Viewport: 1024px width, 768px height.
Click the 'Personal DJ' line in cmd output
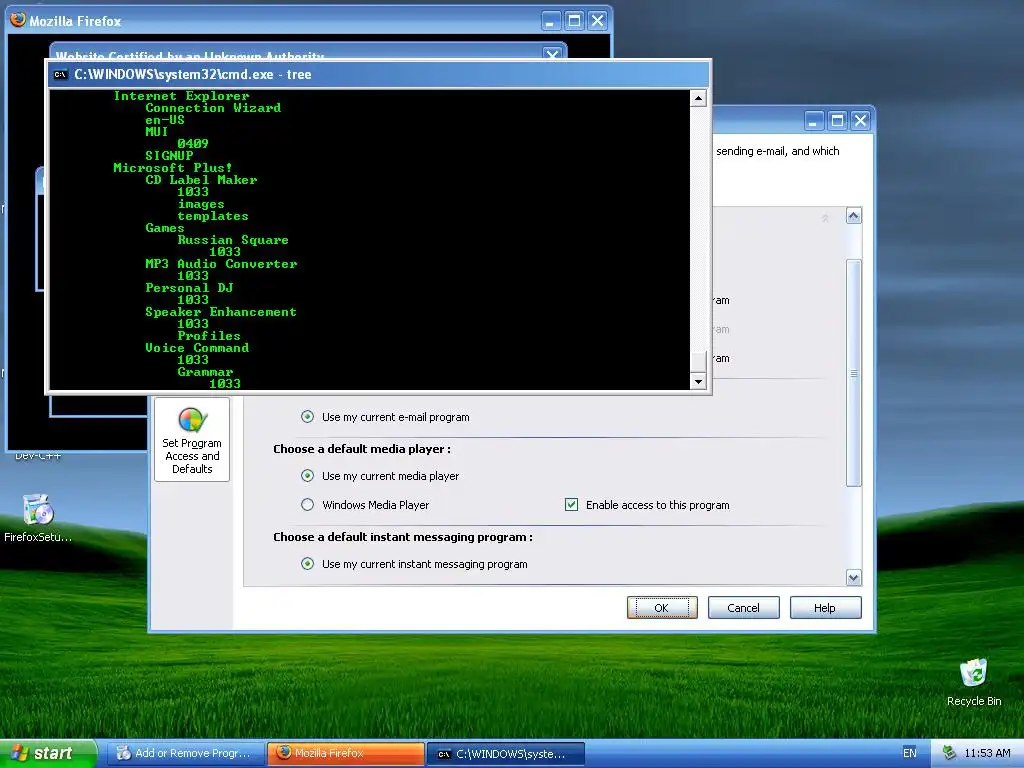(189, 287)
